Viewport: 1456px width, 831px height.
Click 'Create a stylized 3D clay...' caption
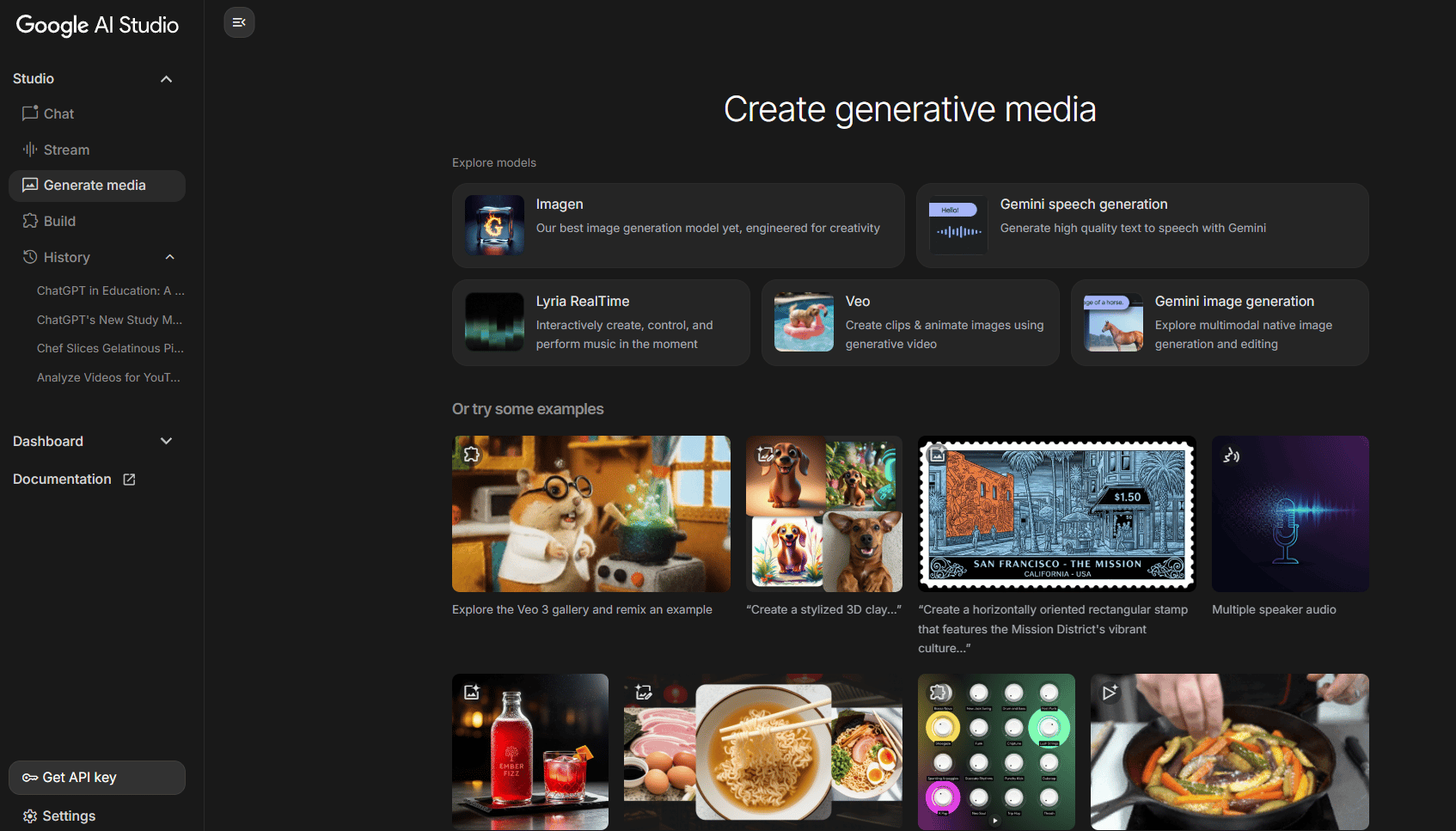point(823,610)
